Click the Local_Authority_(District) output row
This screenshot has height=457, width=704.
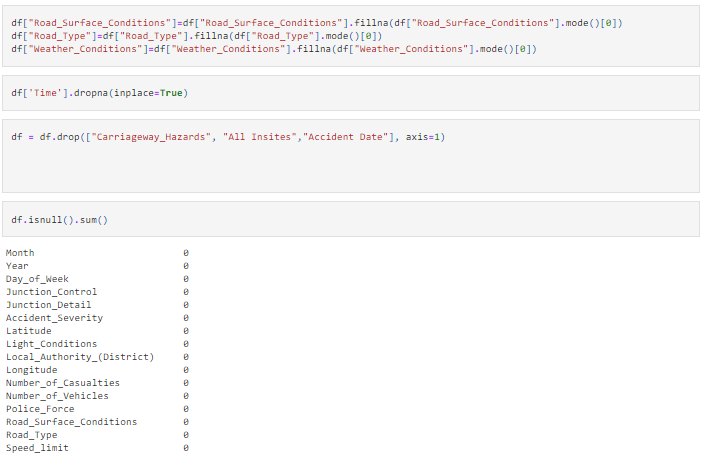click(x=97, y=357)
